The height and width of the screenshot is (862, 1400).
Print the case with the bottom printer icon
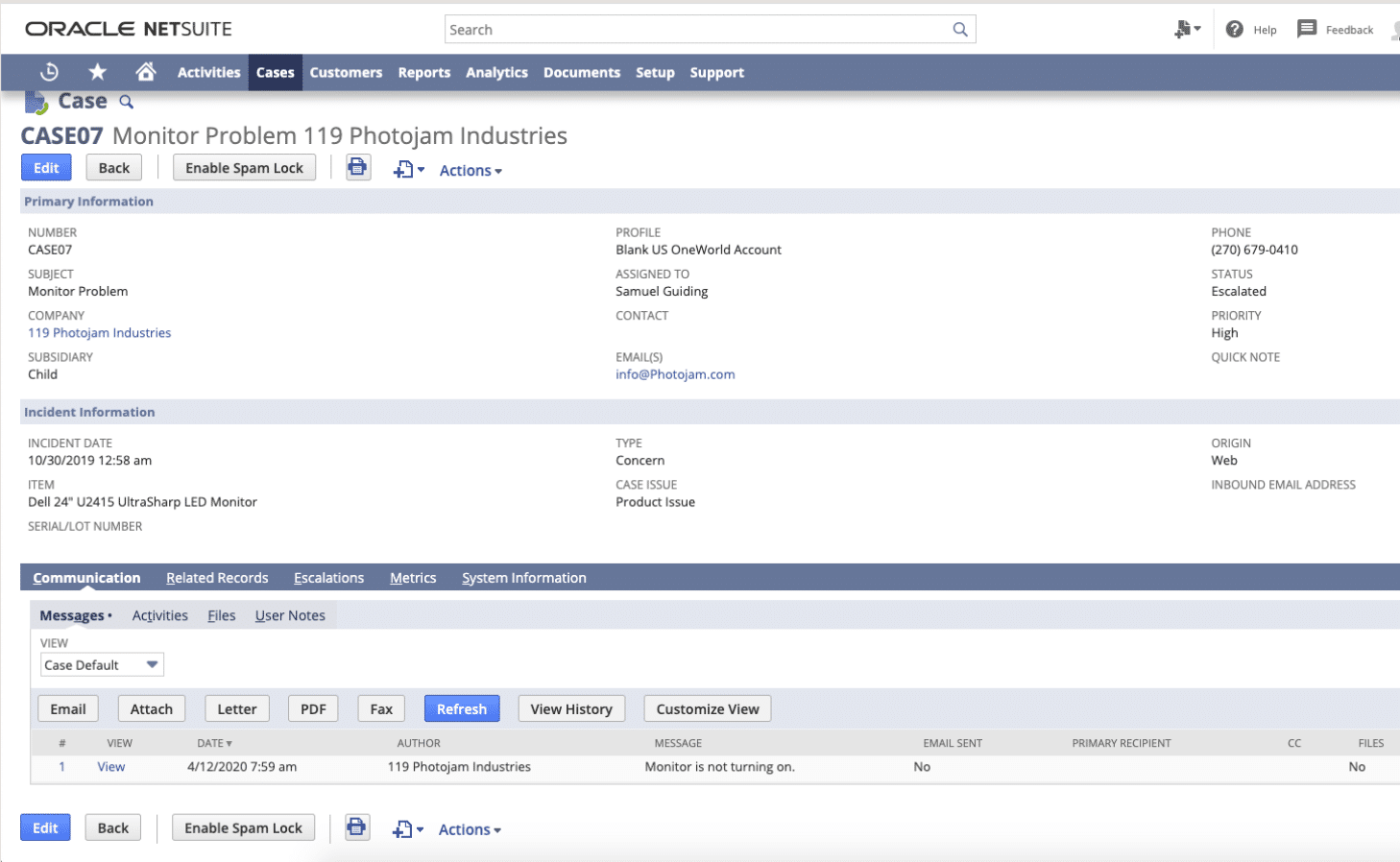[357, 827]
